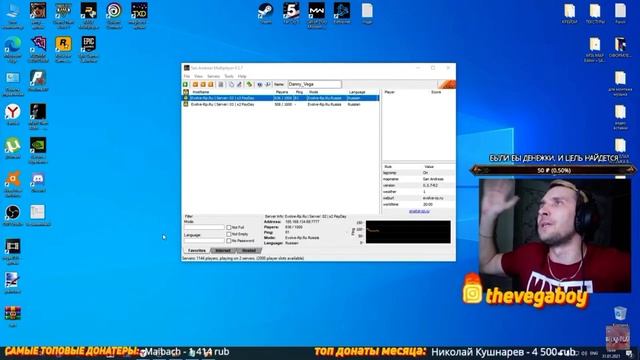Click the Language filter input field
This screenshot has height=360, width=640.
point(204,241)
